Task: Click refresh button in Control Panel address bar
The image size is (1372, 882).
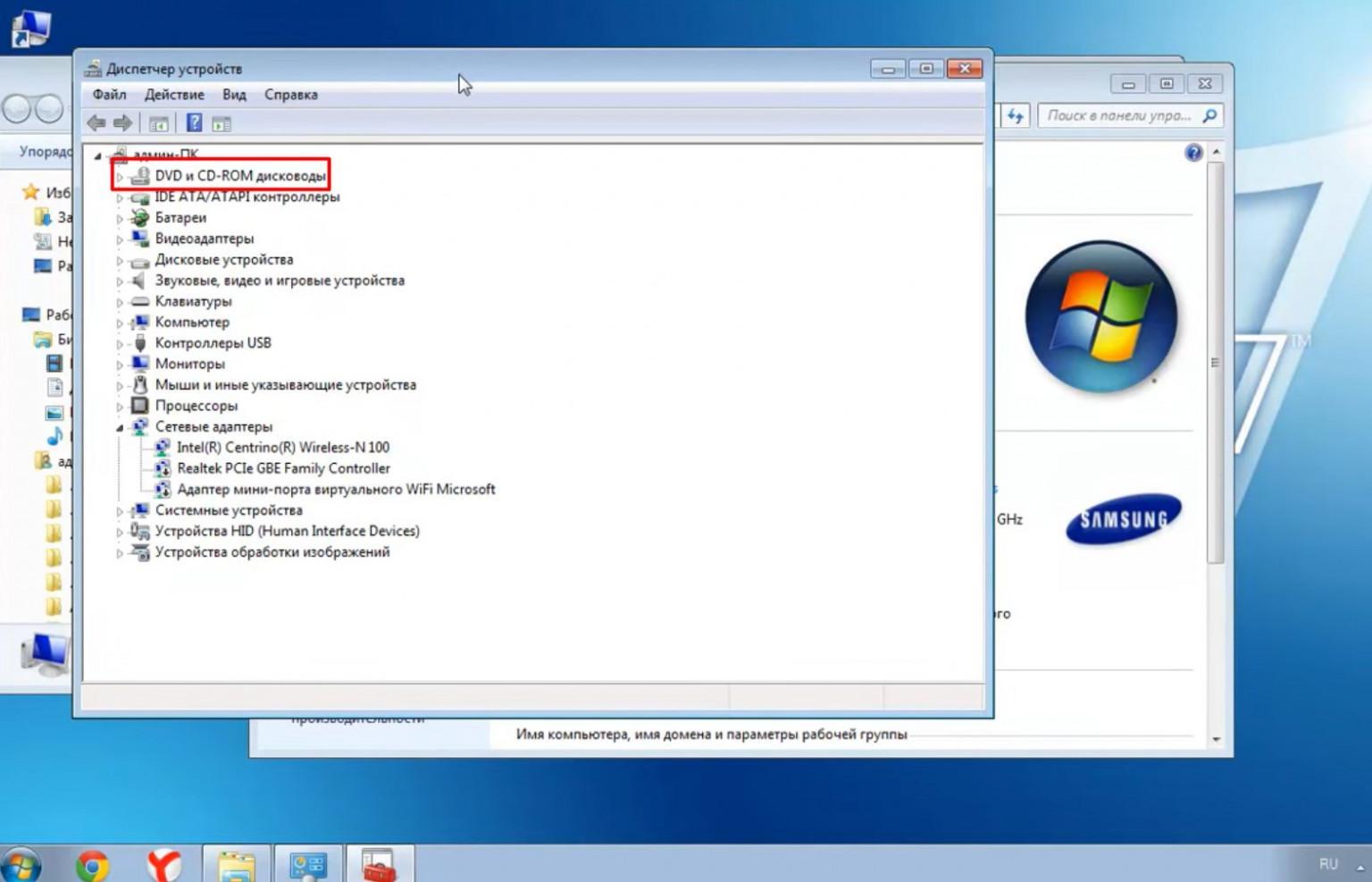Action: click(1015, 116)
